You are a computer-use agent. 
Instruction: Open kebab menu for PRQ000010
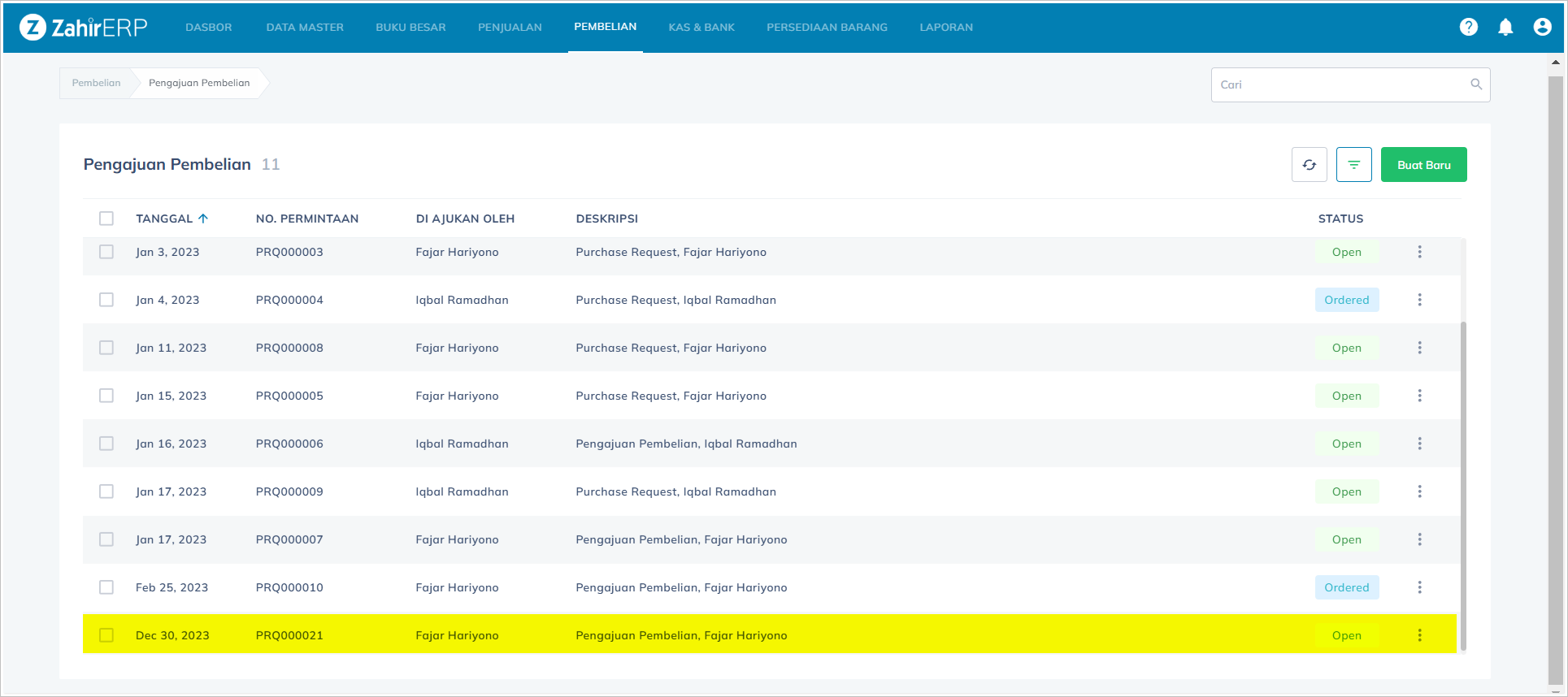(1419, 587)
